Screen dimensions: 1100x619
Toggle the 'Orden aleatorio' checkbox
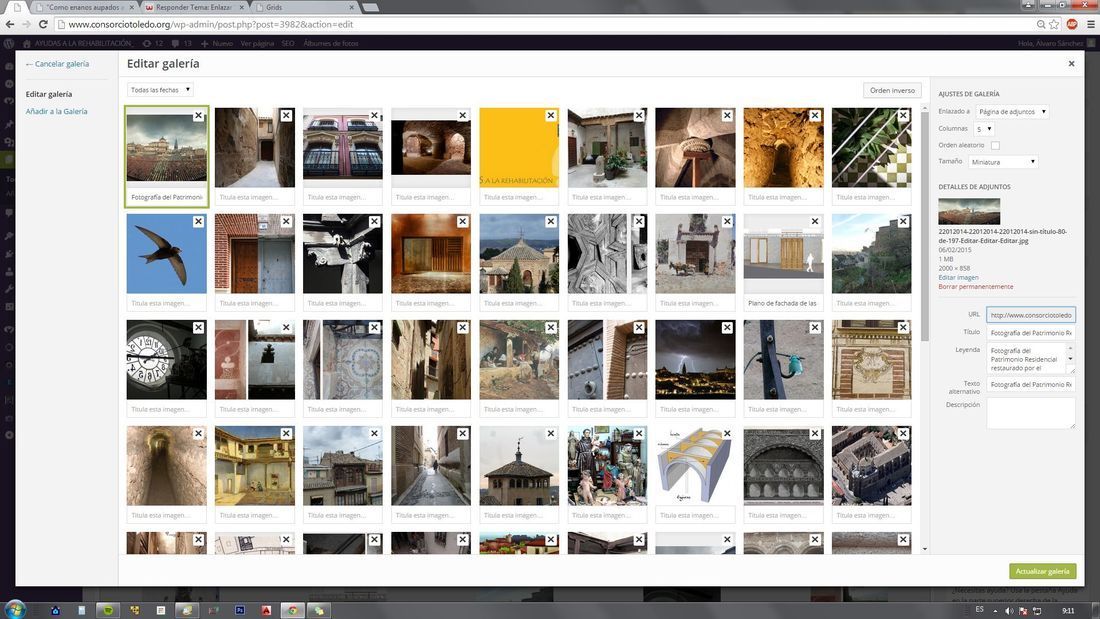pyautogui.click(x=995, y=145)
